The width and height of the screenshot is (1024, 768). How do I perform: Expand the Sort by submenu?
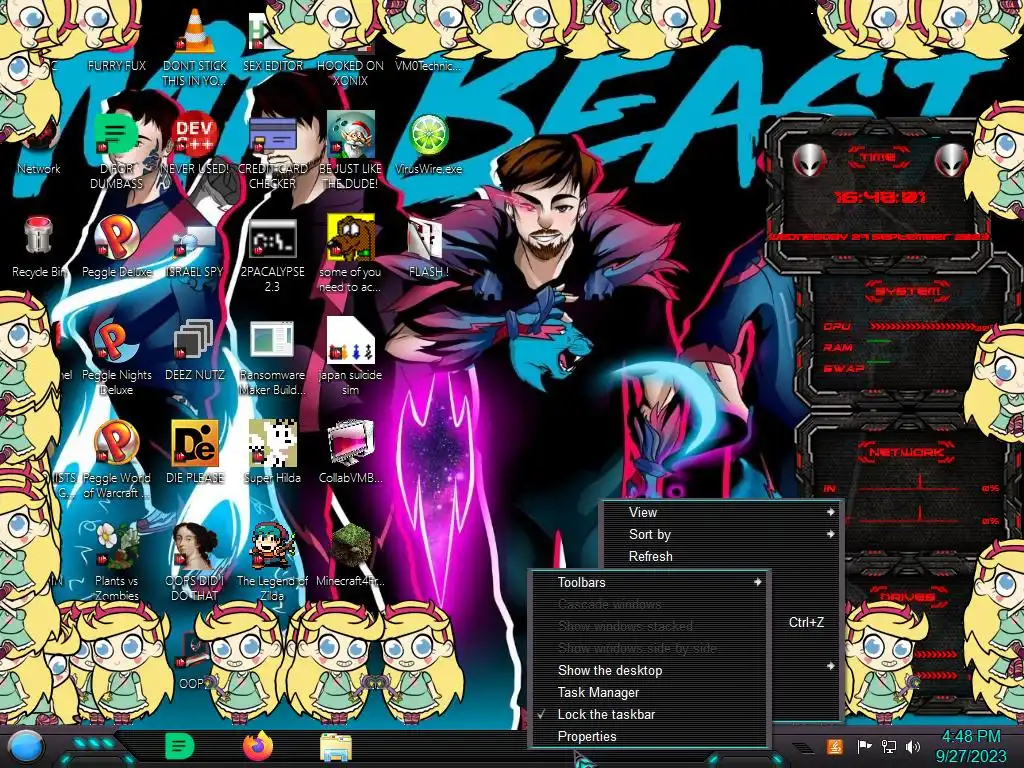tap(722, 534)
